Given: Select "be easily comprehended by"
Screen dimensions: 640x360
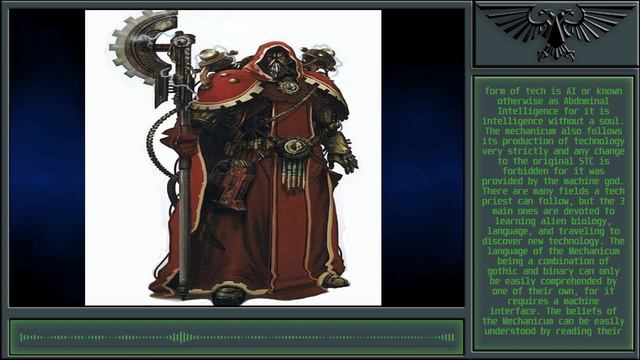Looking at the screenshot, I should [553, 281].
